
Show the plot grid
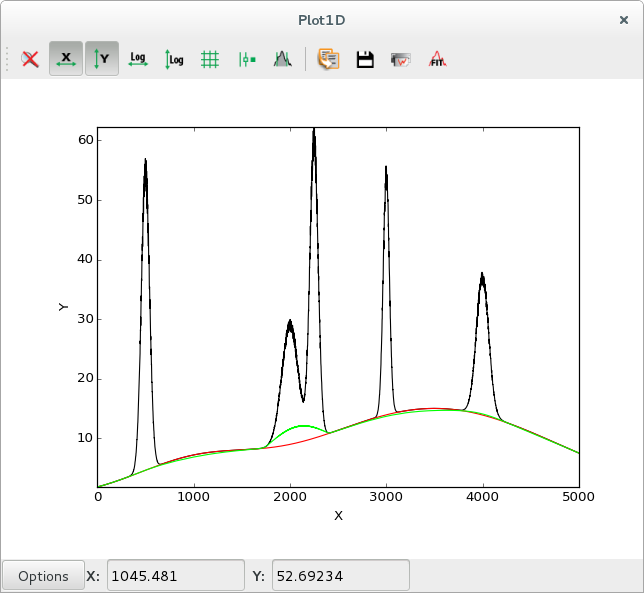210,59
